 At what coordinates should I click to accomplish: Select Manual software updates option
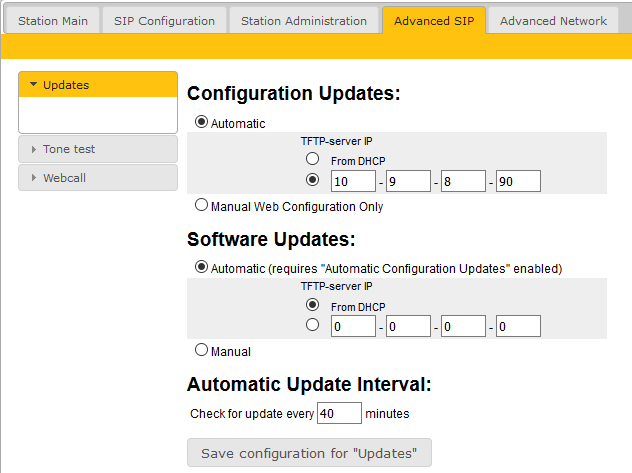click(x=202, y=351)
